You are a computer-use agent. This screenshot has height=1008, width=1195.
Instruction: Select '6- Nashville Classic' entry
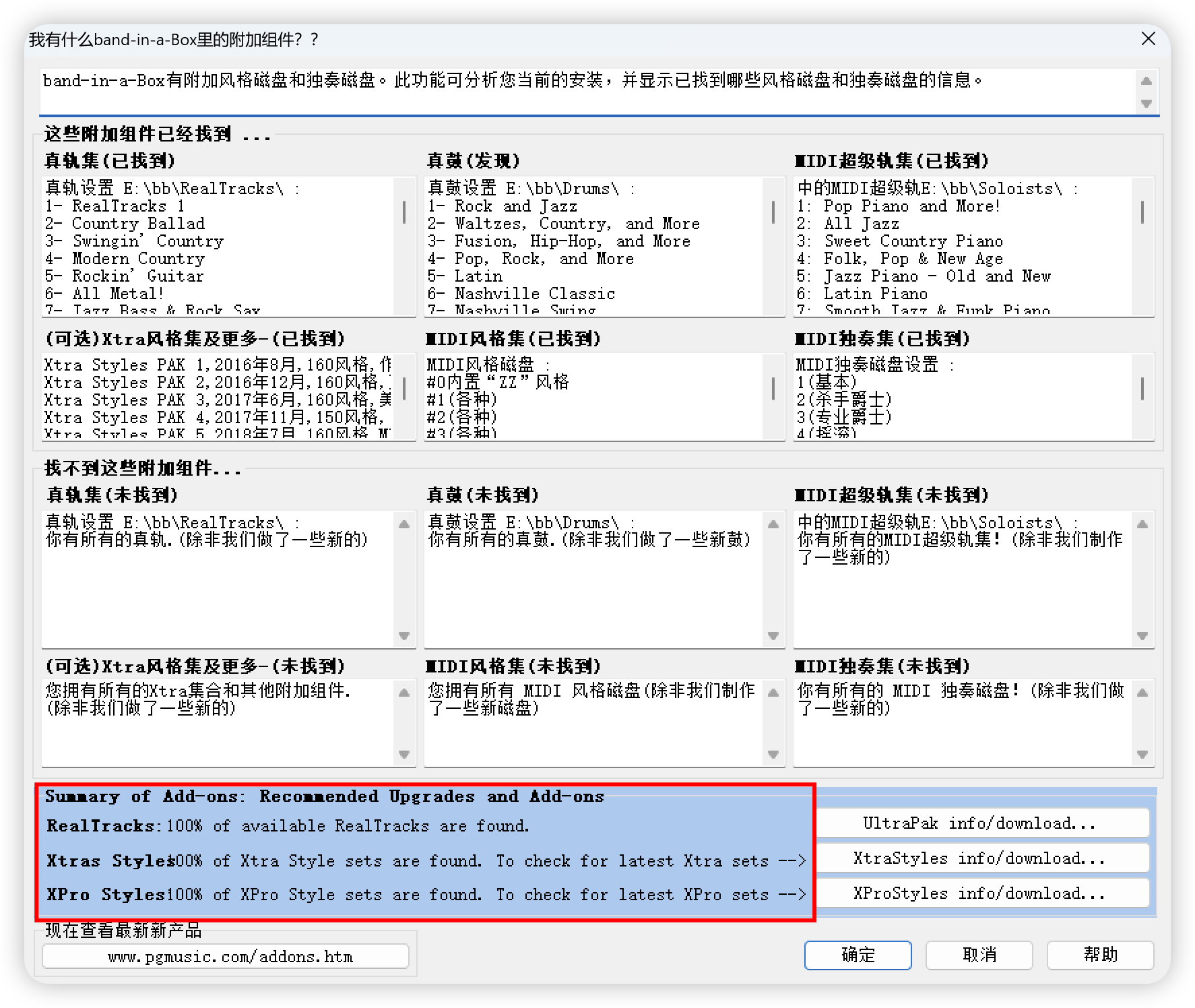[x=521, y=294]
